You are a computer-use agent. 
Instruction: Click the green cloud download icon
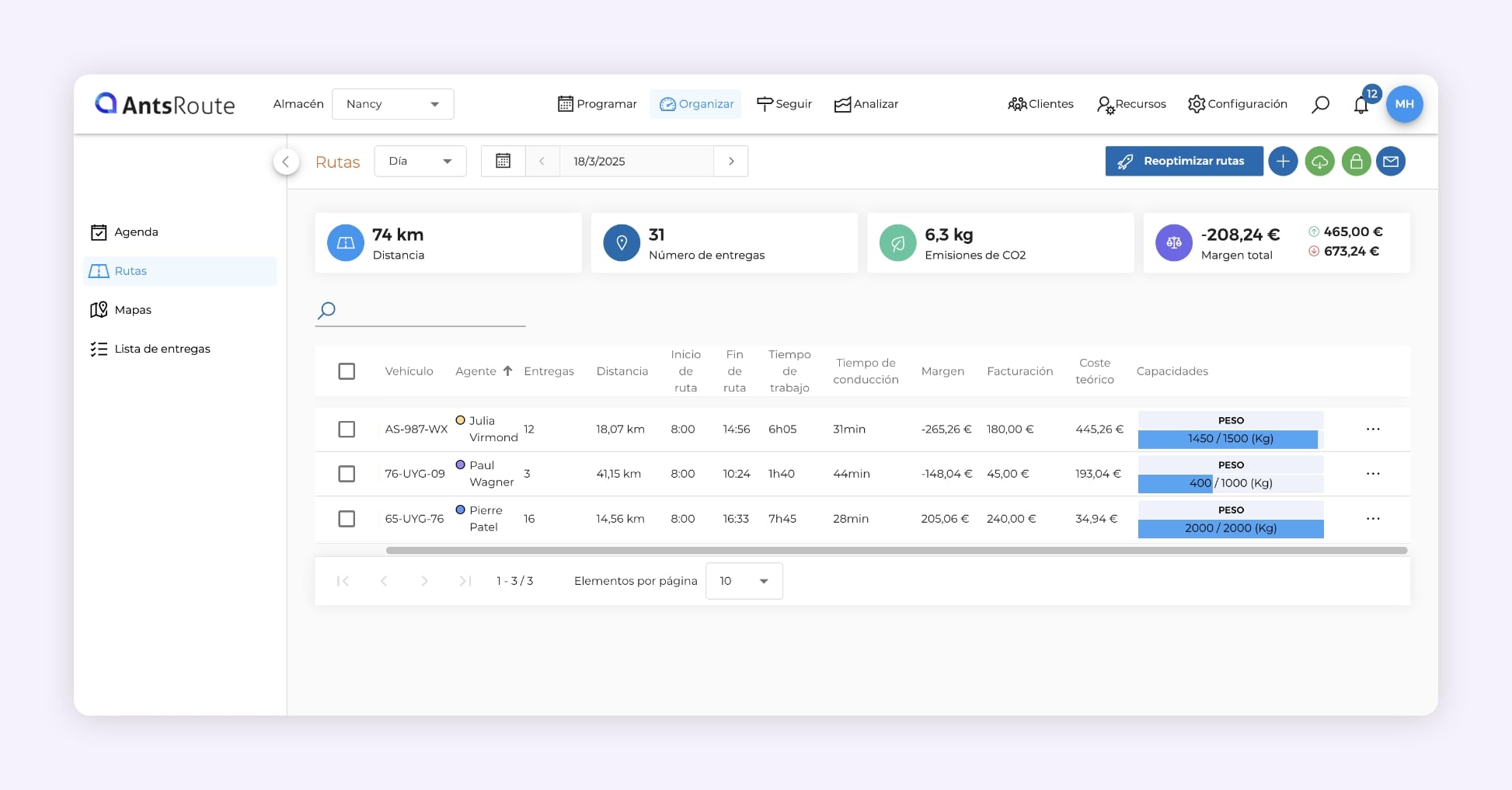pos(1319,162)
